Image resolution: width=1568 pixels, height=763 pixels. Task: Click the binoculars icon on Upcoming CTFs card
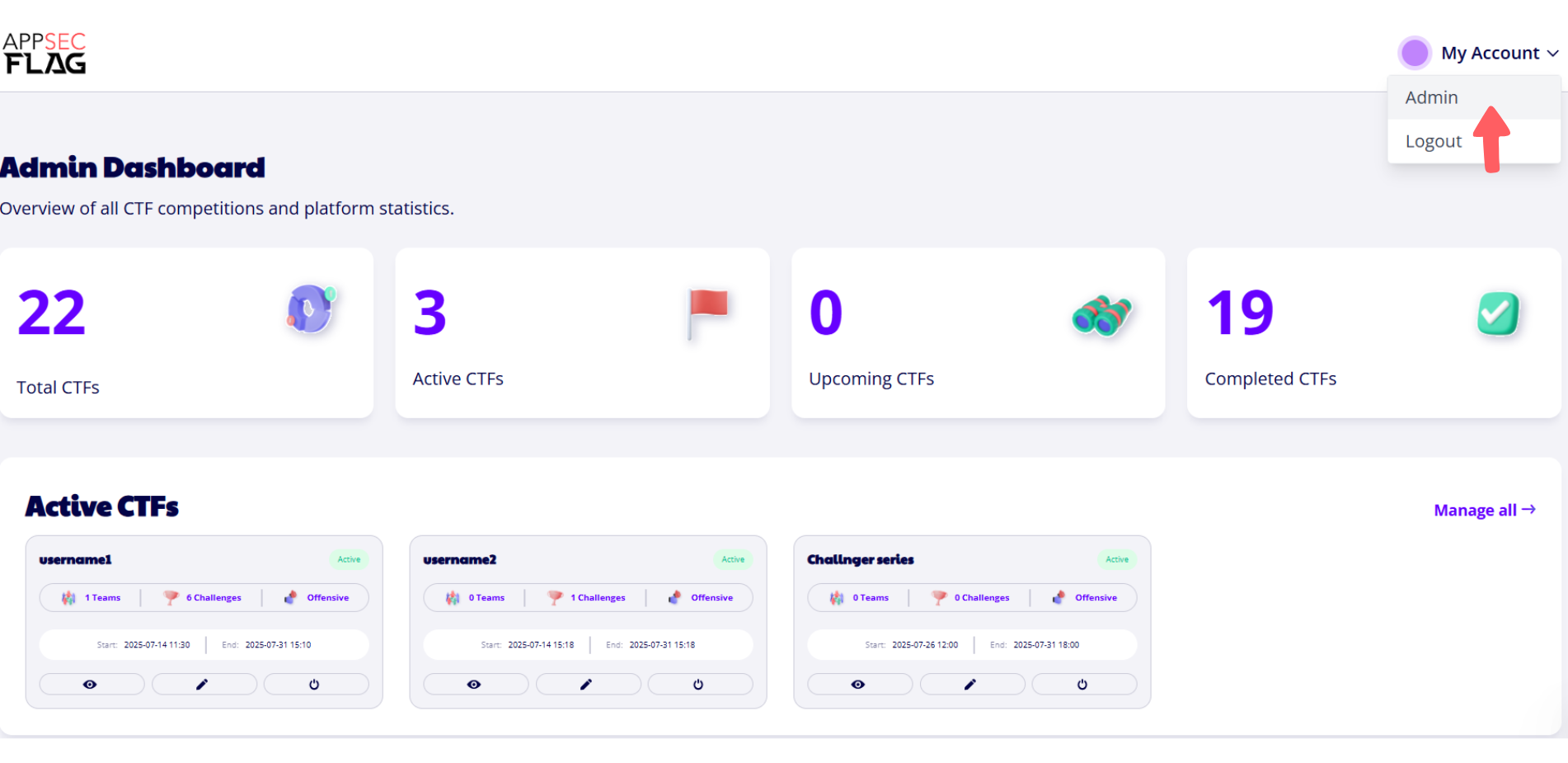1102,313
